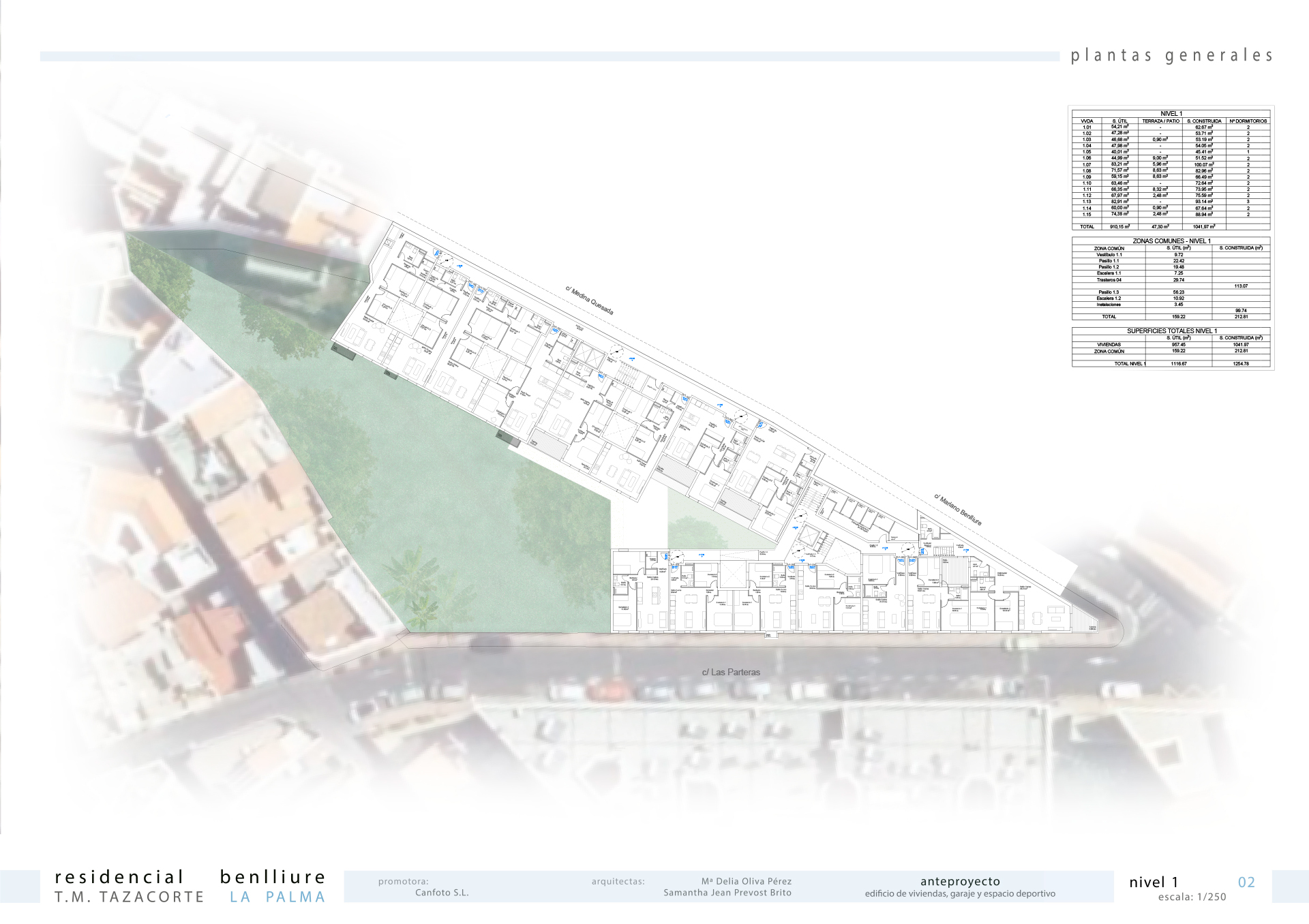Screen dimensions: 1309x924
Task: Click the '100.07 m²' built area value
Action: click(x=1204, y=164)
